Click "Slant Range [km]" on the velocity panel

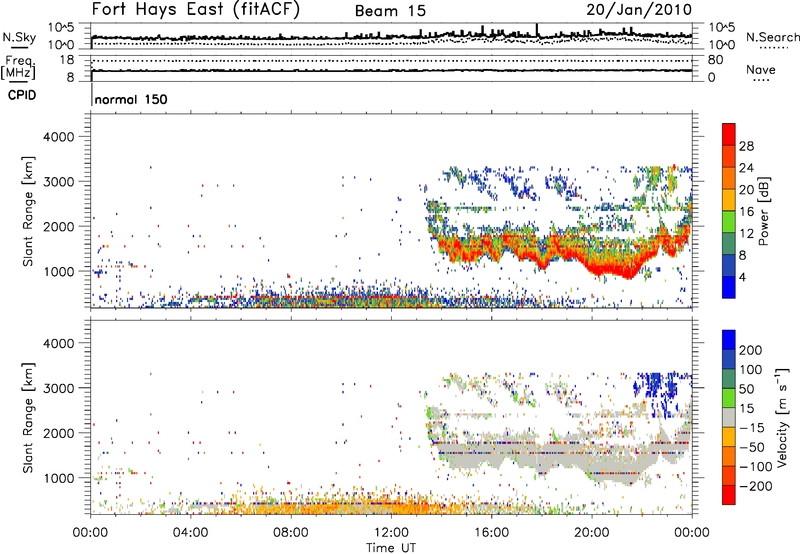click(x=28, y=417)
